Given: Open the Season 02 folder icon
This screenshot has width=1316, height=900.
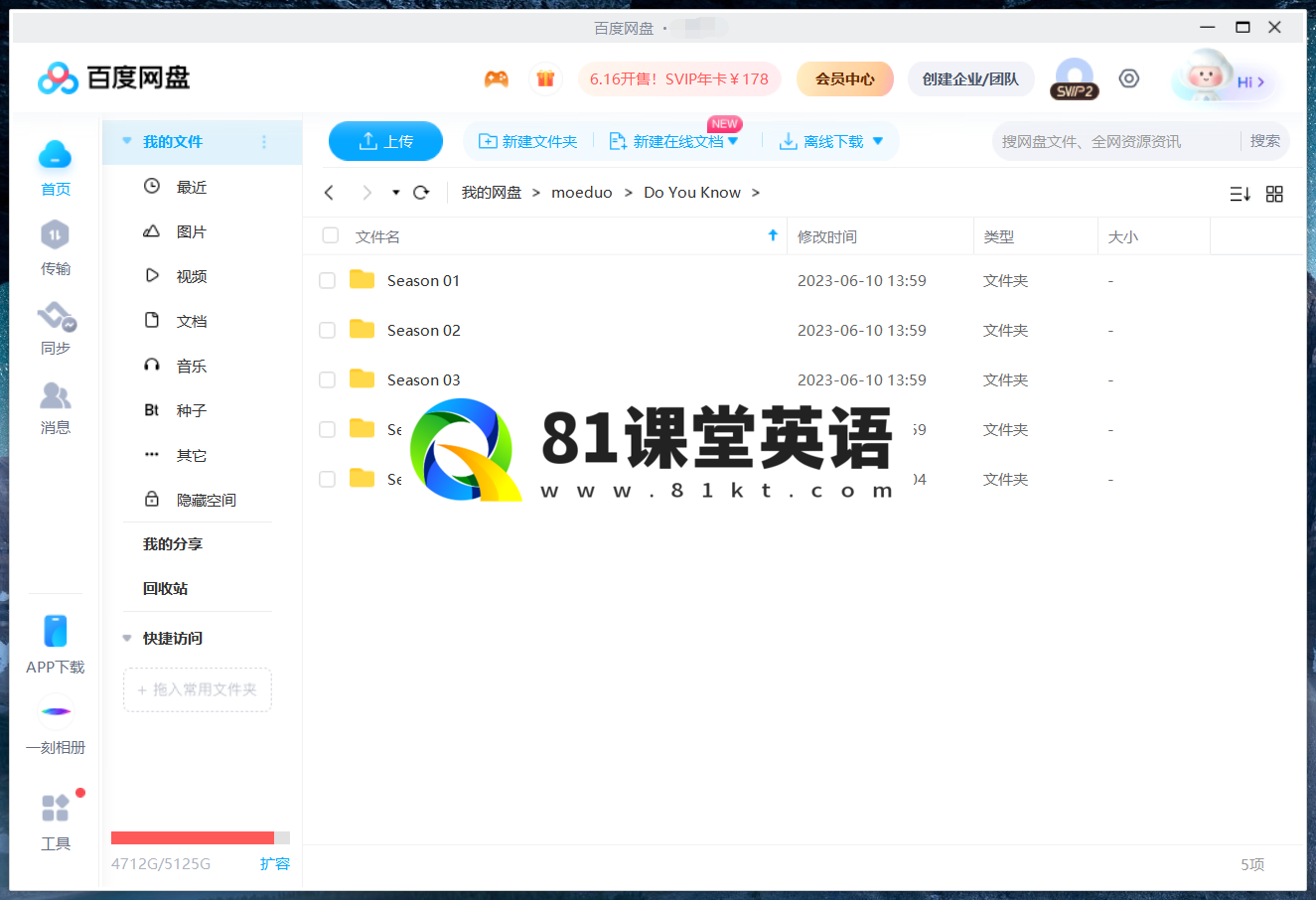Looking at the screenshot, I should 363,330.
